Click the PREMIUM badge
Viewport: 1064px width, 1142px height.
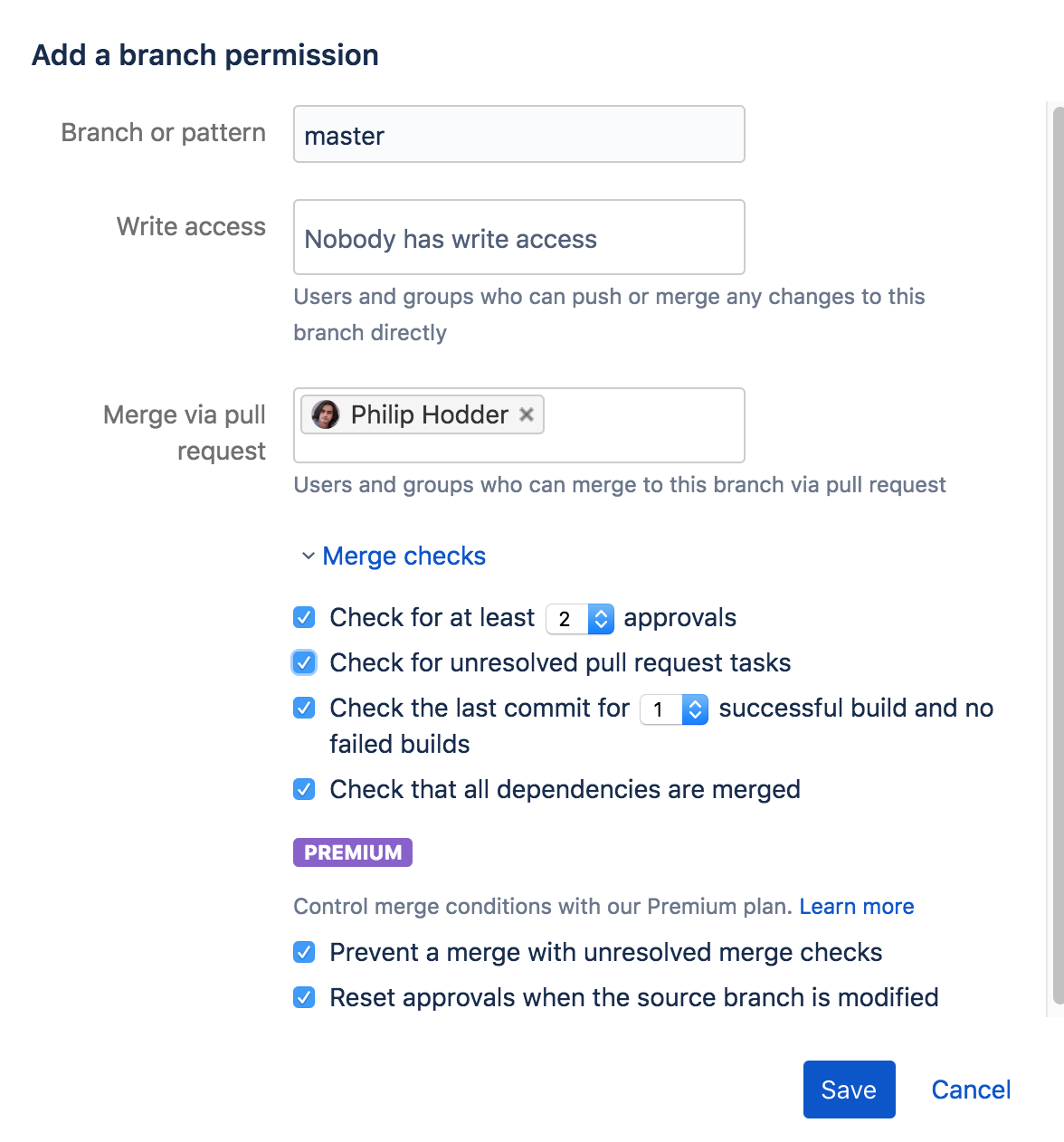click(x=352, y=852)
